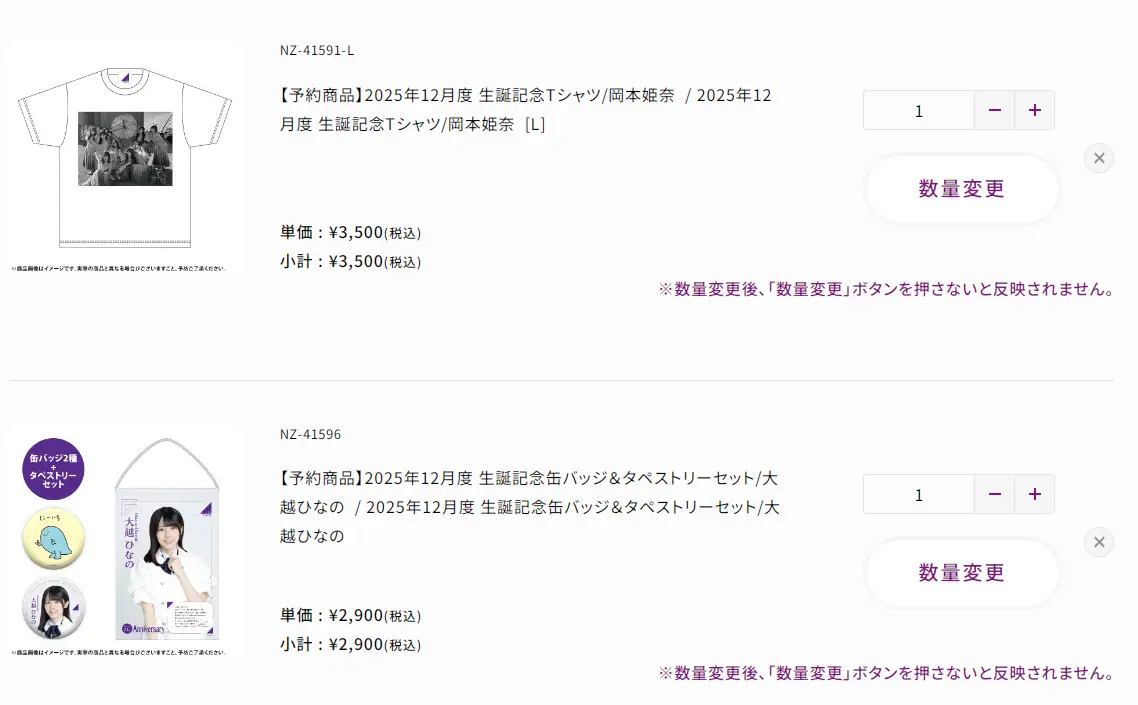
Task: Click the portrait can badge image
Action: (53, 609)
